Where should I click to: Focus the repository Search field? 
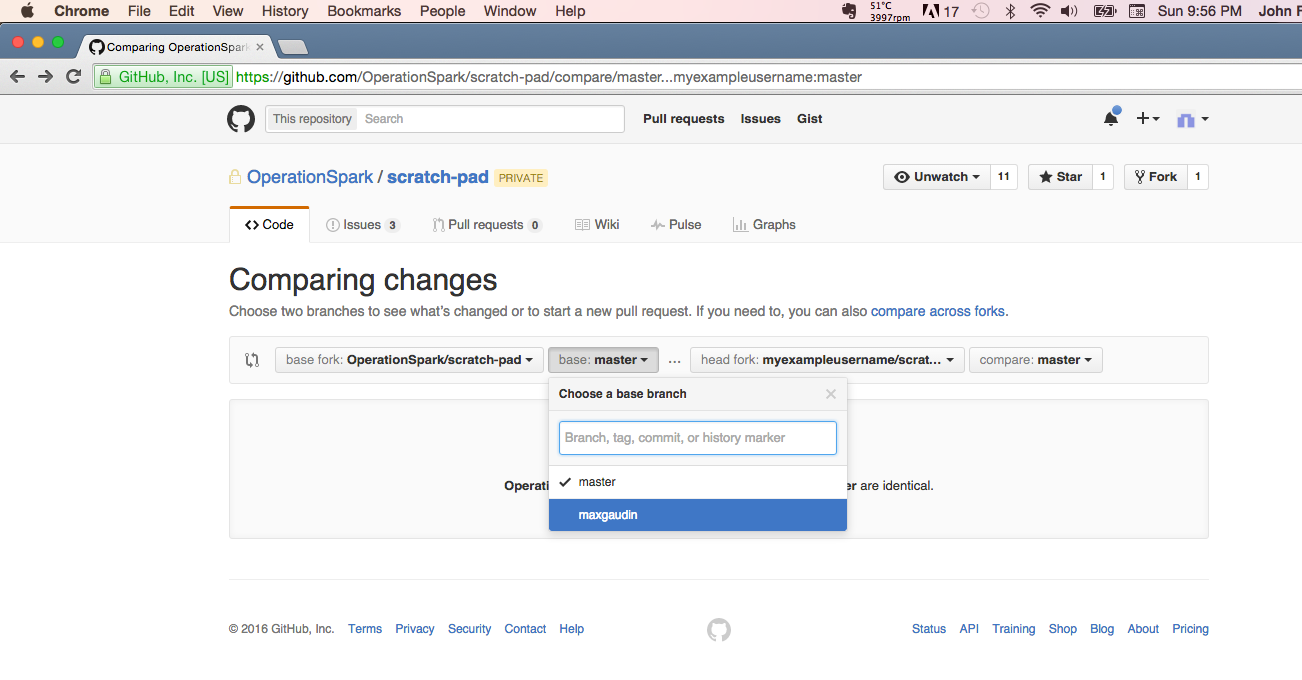[491, 119]
